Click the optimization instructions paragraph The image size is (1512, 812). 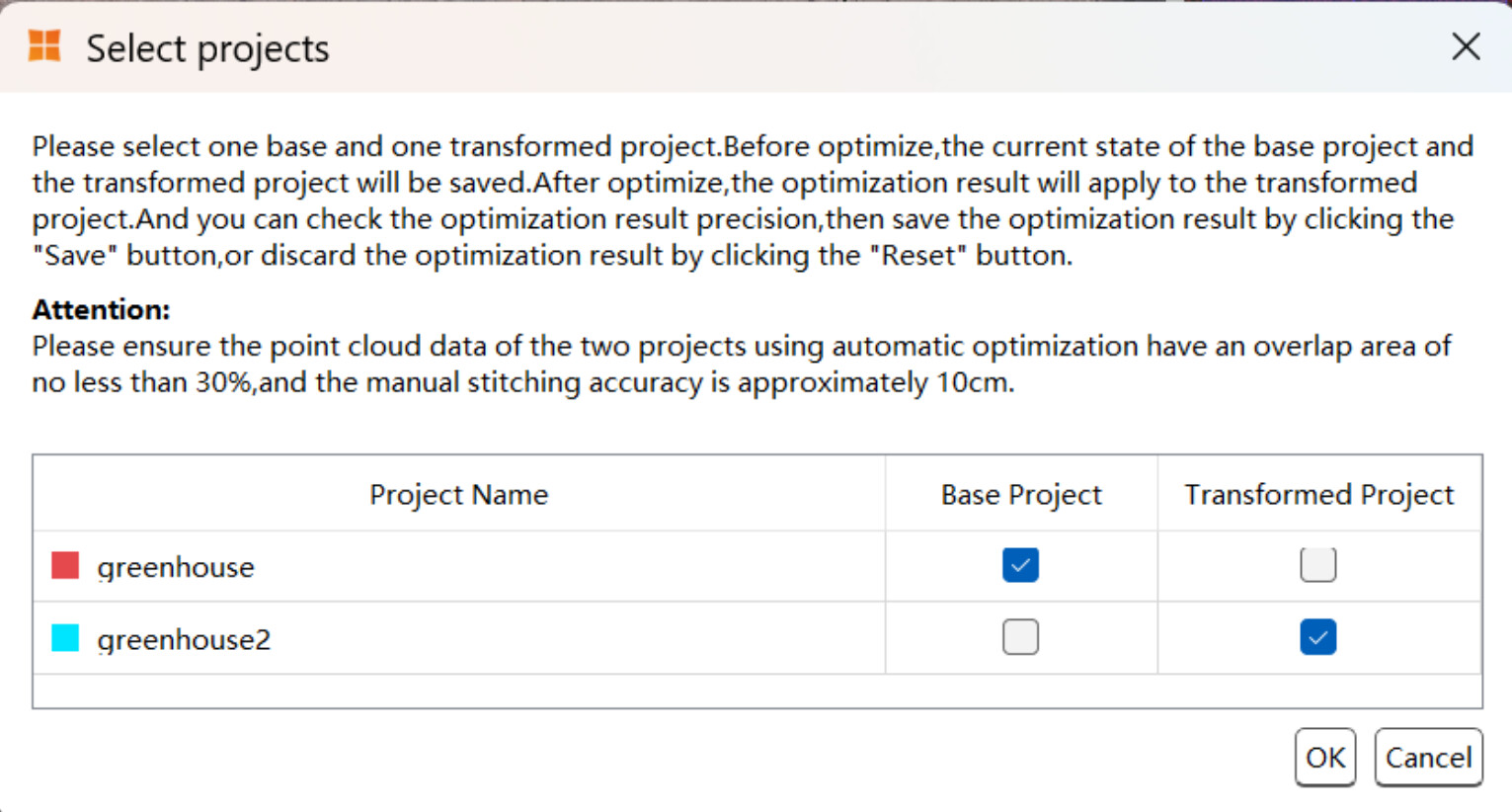pyautogui.click(x=753, y=201)
